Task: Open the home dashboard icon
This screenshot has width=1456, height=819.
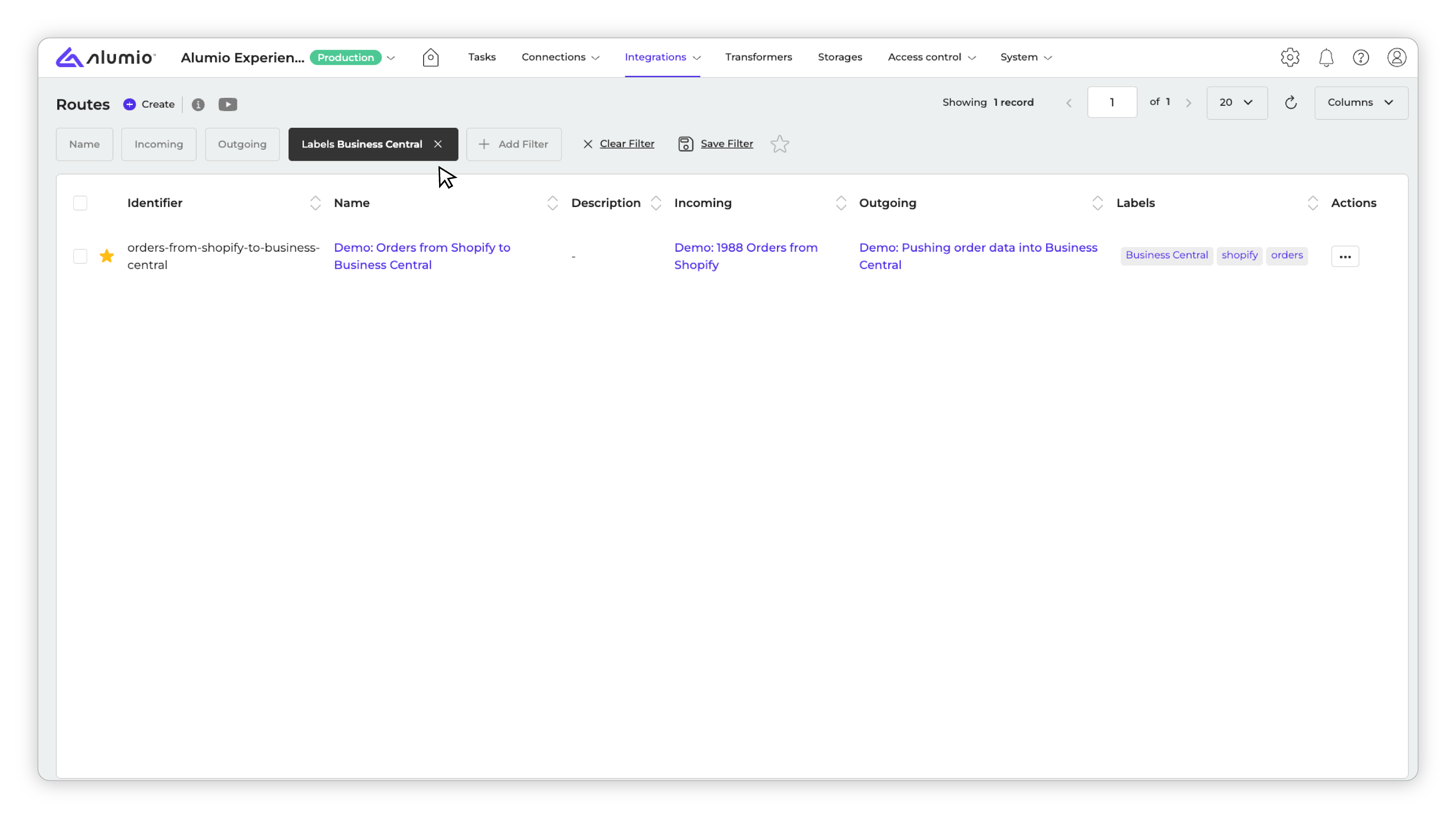Action: [x=430, y=58]
